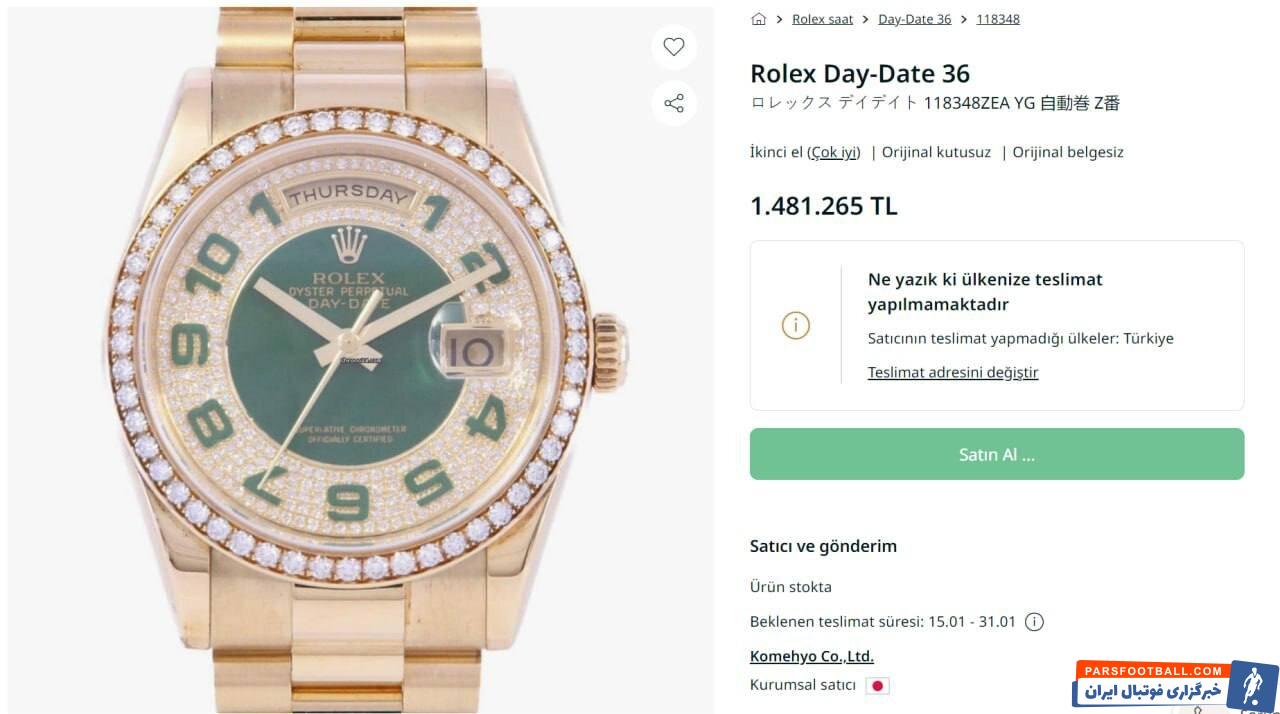The width and height of the screenshot is (1280, 714).
Task: Open the share options icon
Action: tap(674, 103)
